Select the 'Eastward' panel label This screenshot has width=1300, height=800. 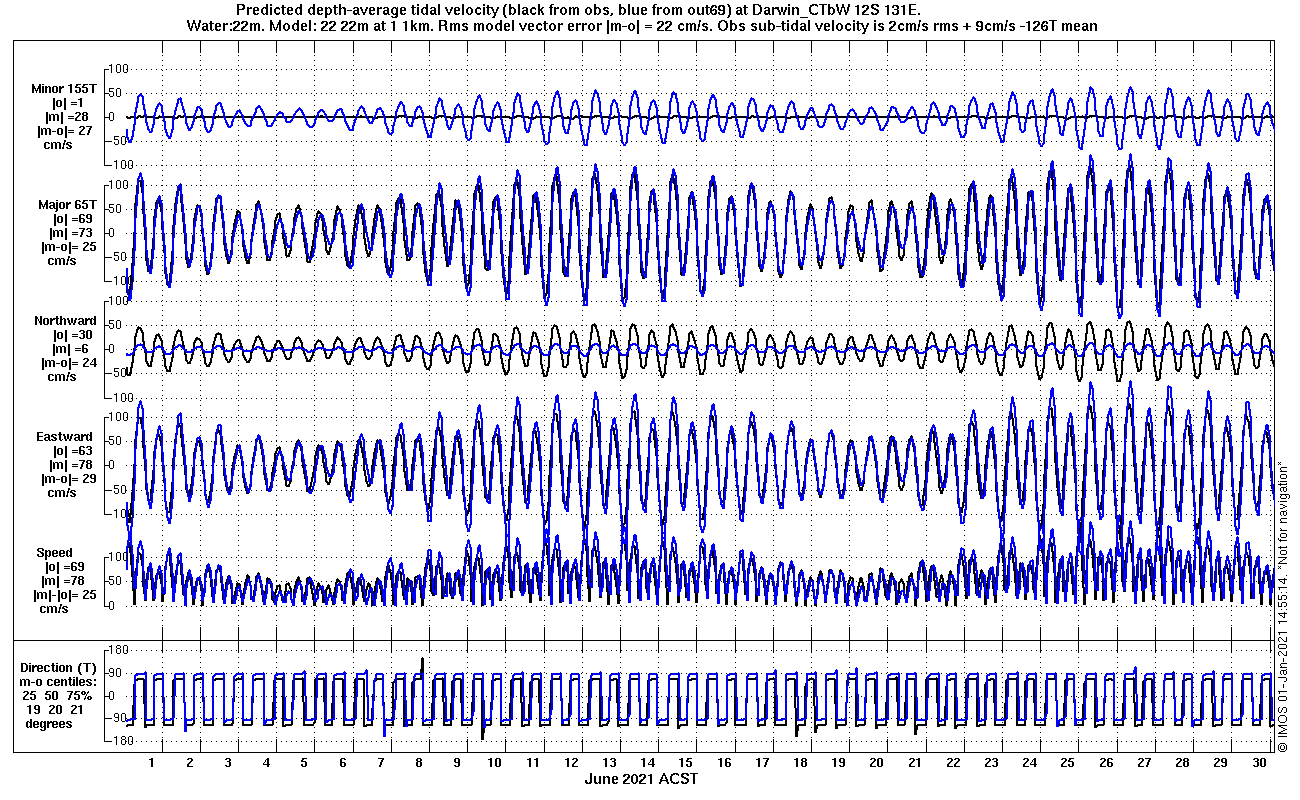65,437
